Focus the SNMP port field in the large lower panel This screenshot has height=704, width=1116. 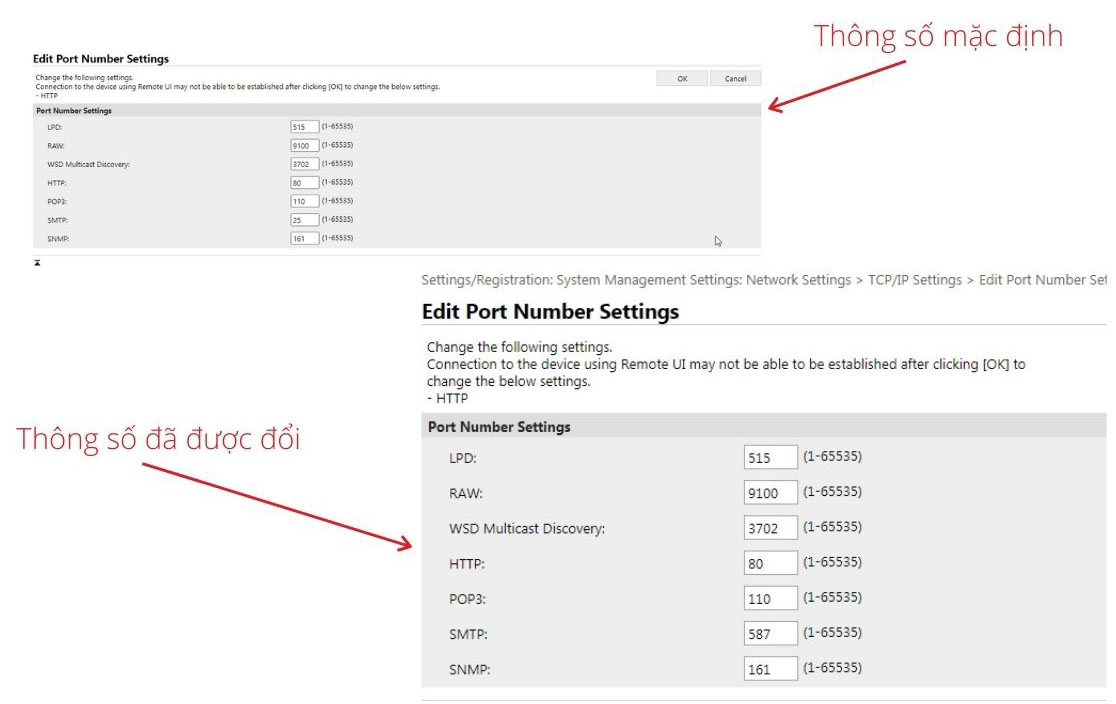pos(770,669)
